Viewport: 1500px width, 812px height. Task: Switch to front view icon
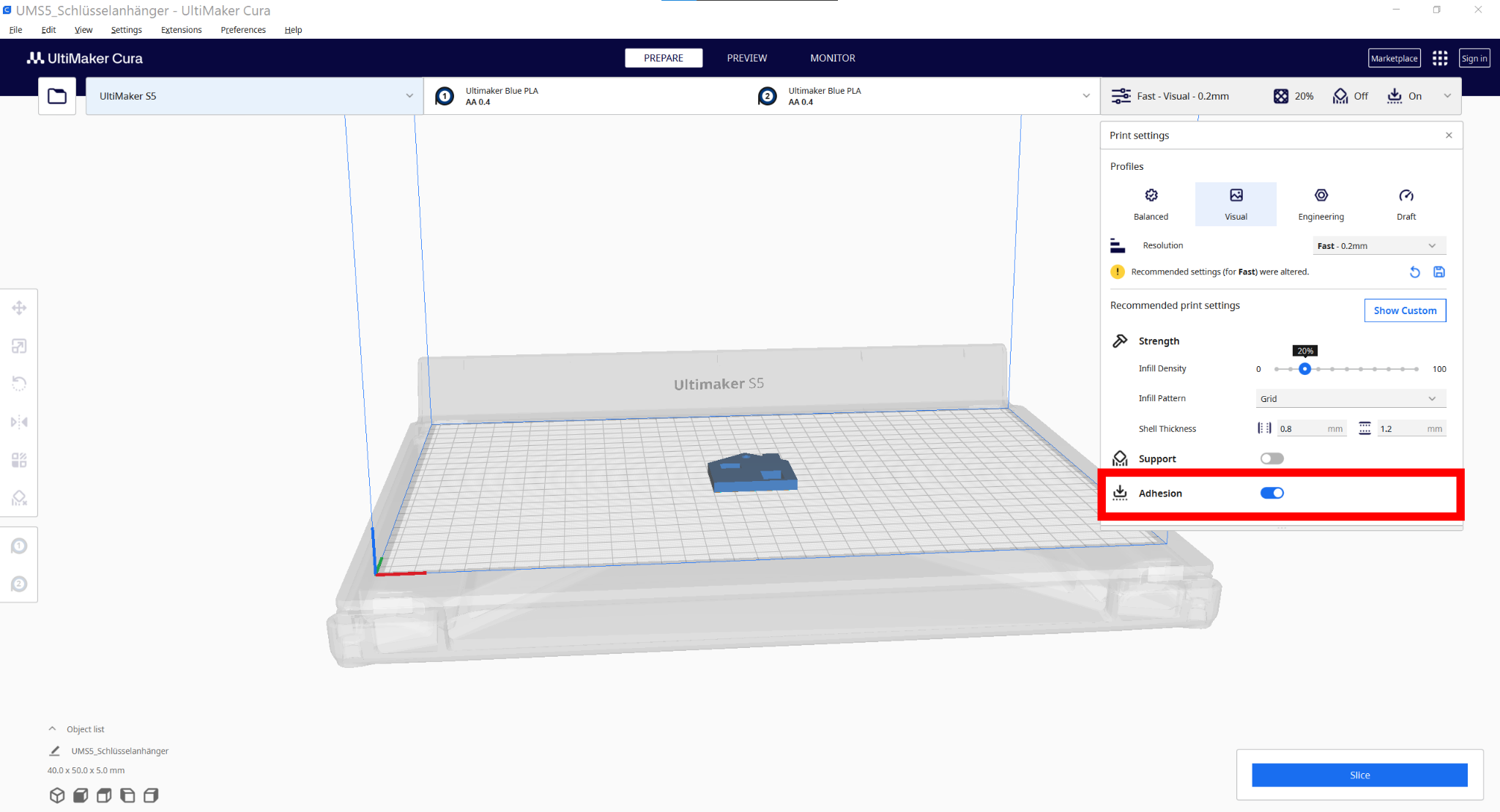(81, 795)
